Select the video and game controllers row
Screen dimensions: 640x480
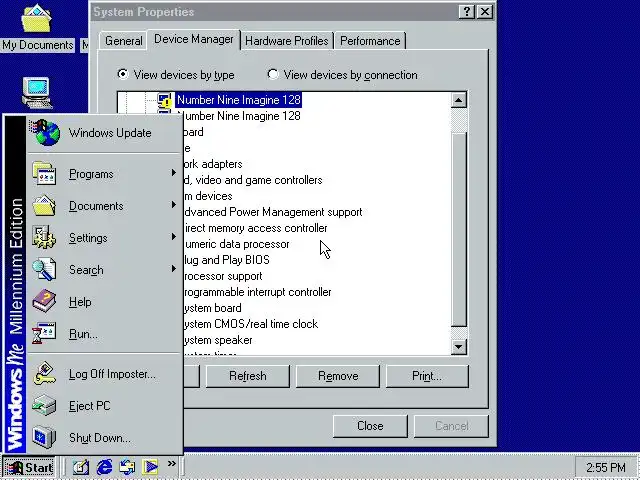click(252, 180)
